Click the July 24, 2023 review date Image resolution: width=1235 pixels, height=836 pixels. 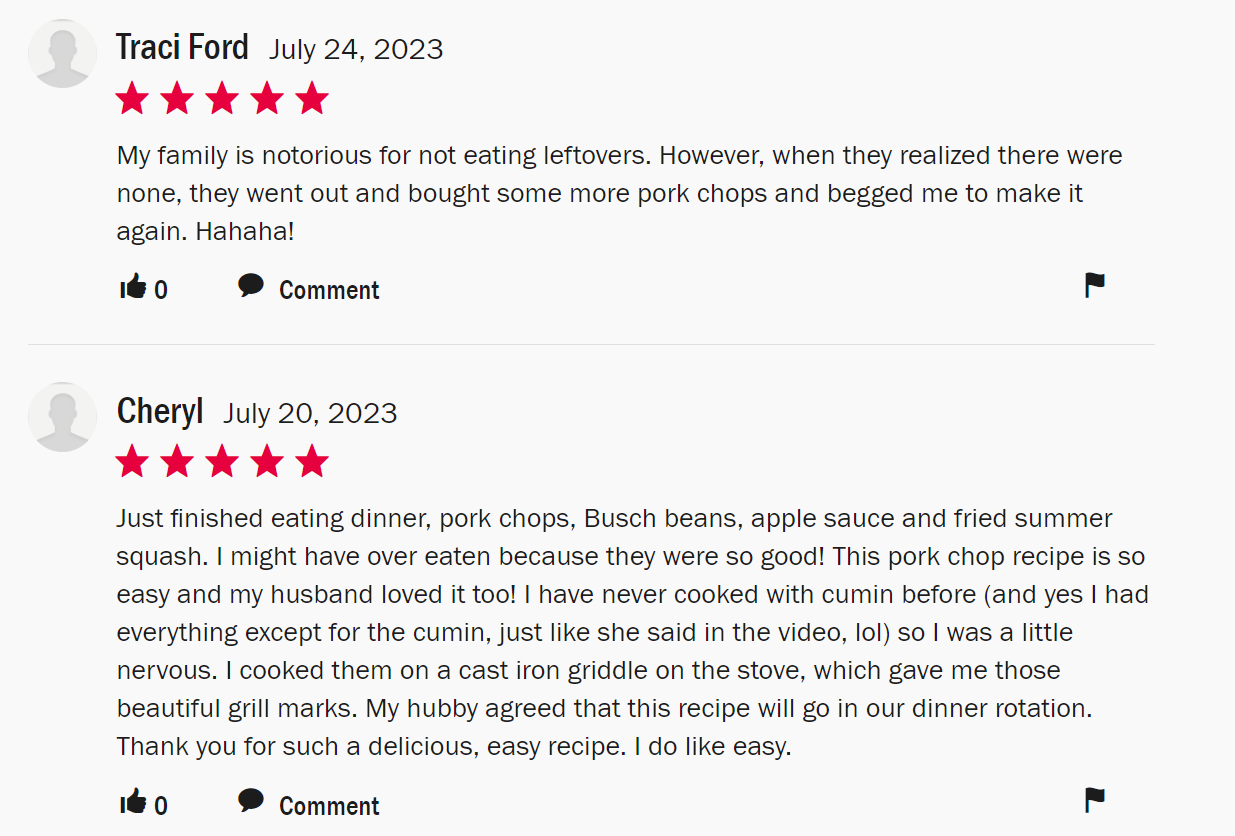356,50
